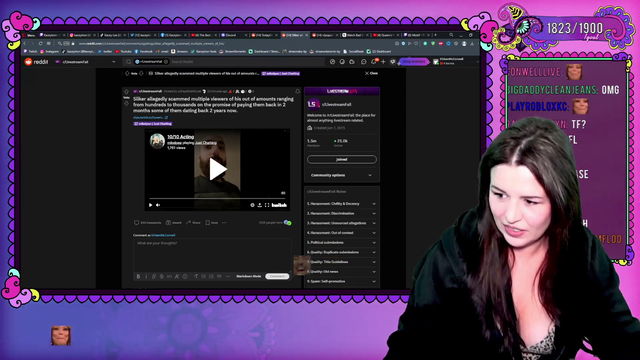Upvote the Sliker post
The height and width of the screenshot is (360, 640).
click(x=126, y=92)
